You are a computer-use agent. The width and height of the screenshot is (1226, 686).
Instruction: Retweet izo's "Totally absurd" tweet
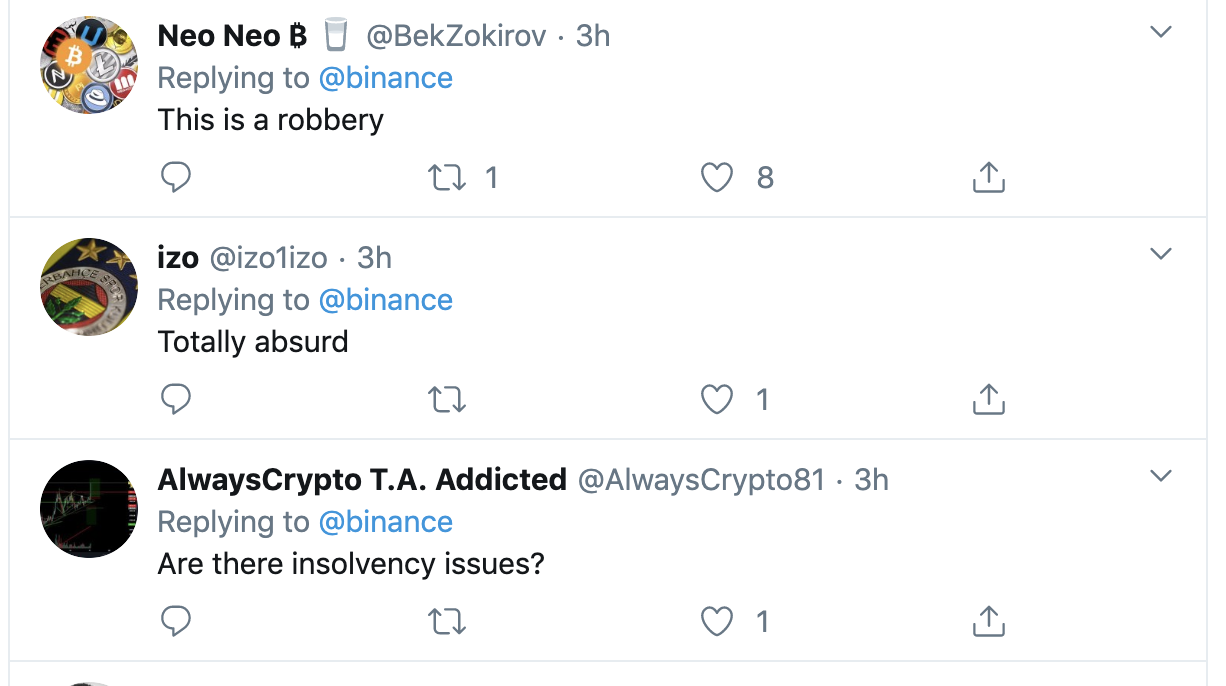(x=447, y=400)
